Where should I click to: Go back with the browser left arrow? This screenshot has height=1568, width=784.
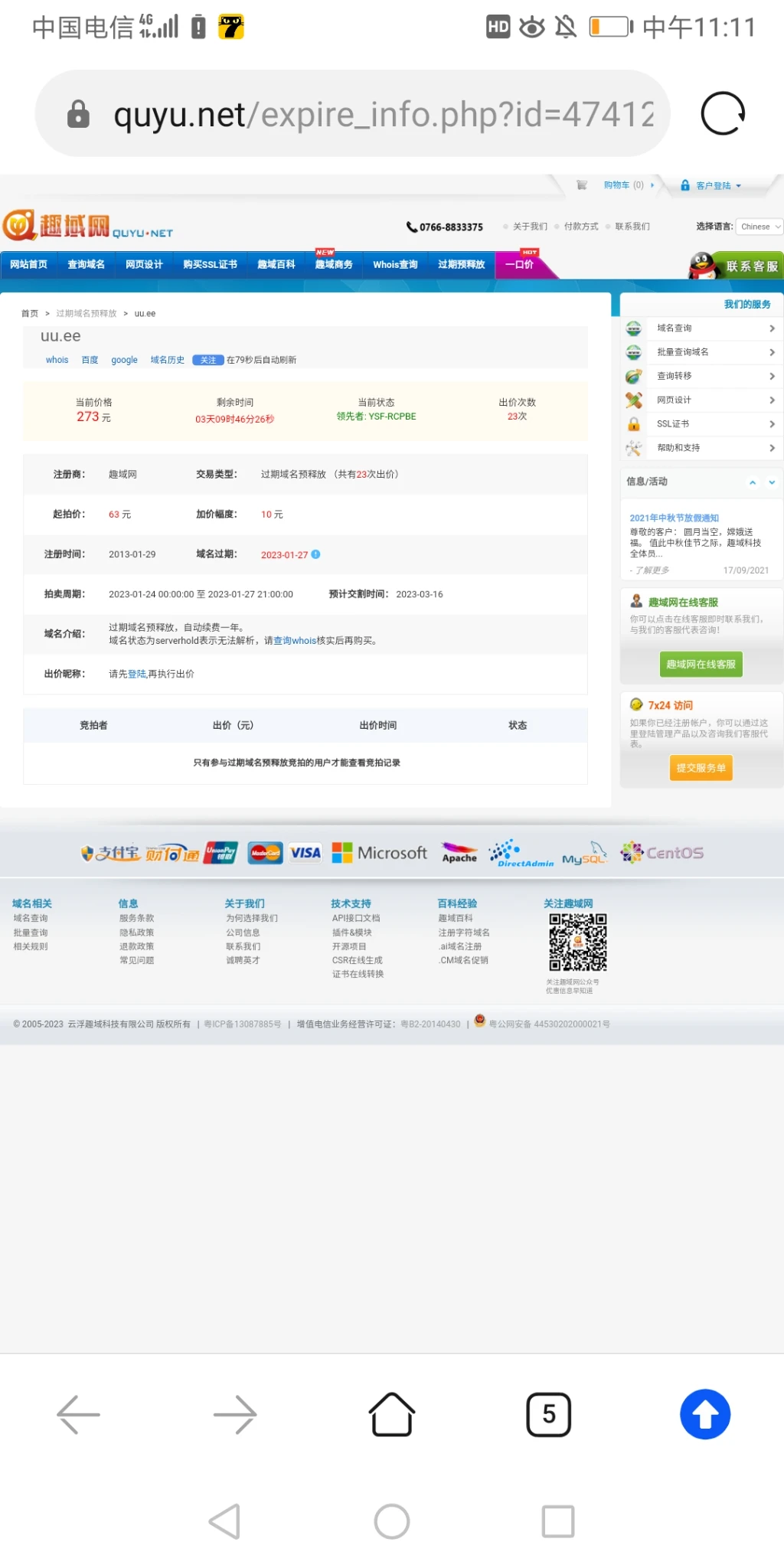78,1414
